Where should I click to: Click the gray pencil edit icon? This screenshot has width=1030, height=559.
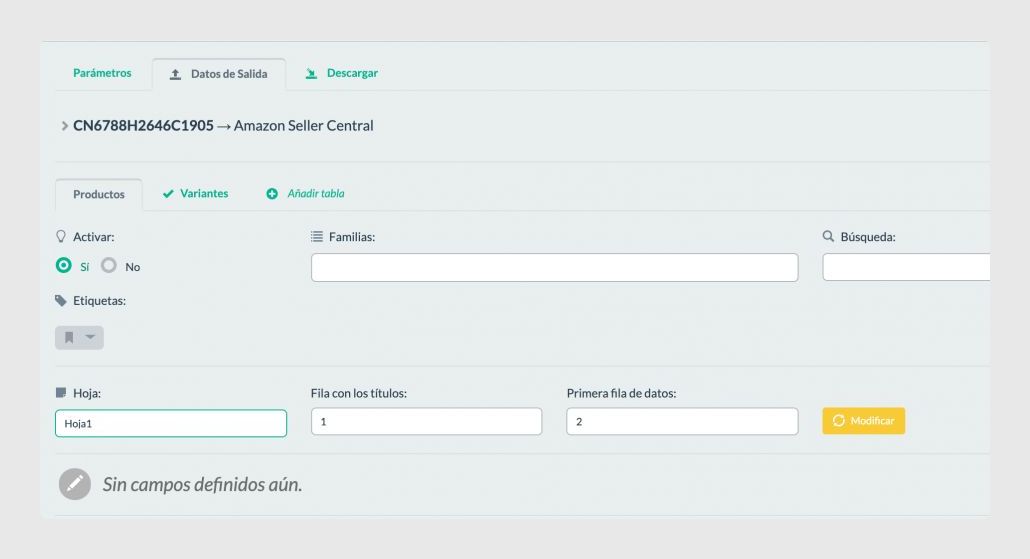click(x=75, y=484)
